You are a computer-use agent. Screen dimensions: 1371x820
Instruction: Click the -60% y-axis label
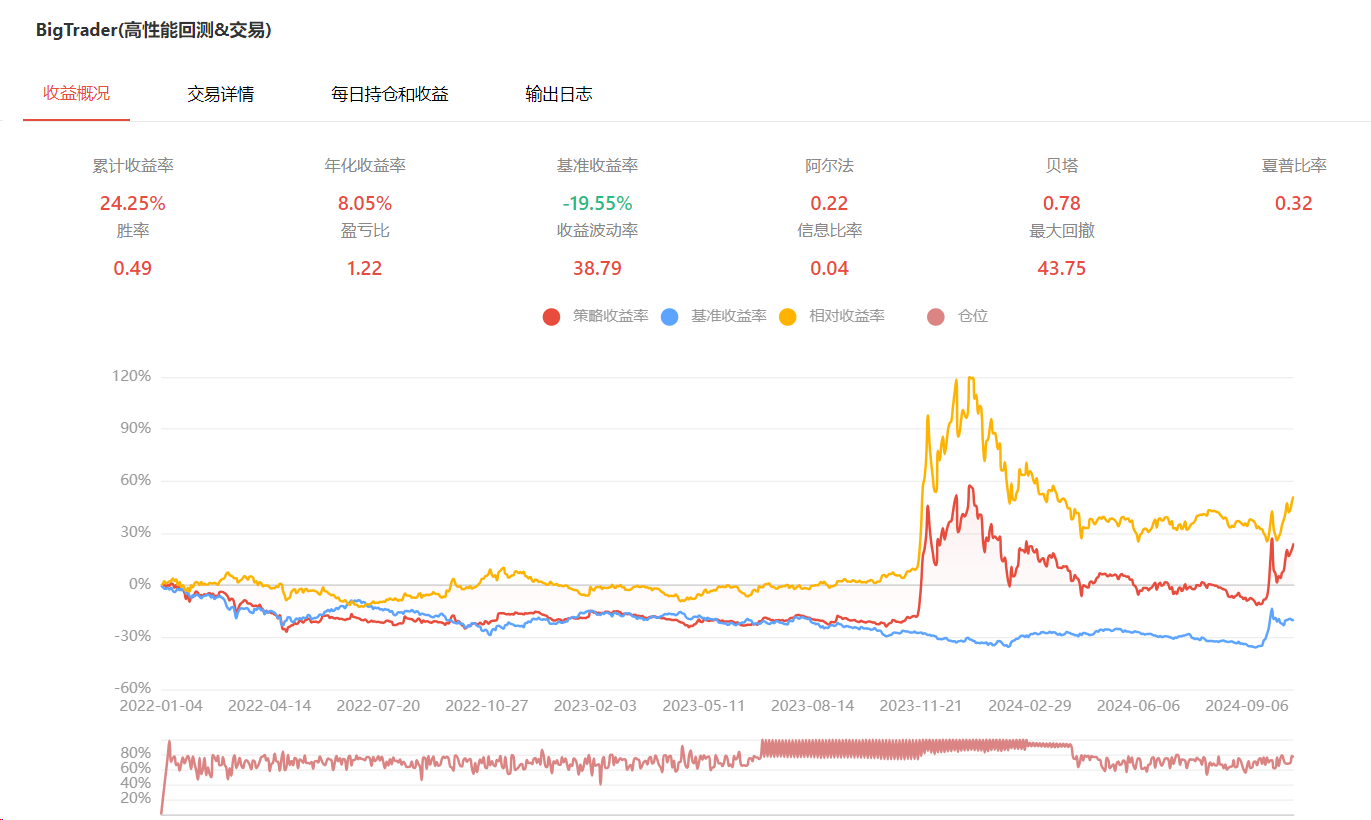pyautogui.click(x=133, y=688)
